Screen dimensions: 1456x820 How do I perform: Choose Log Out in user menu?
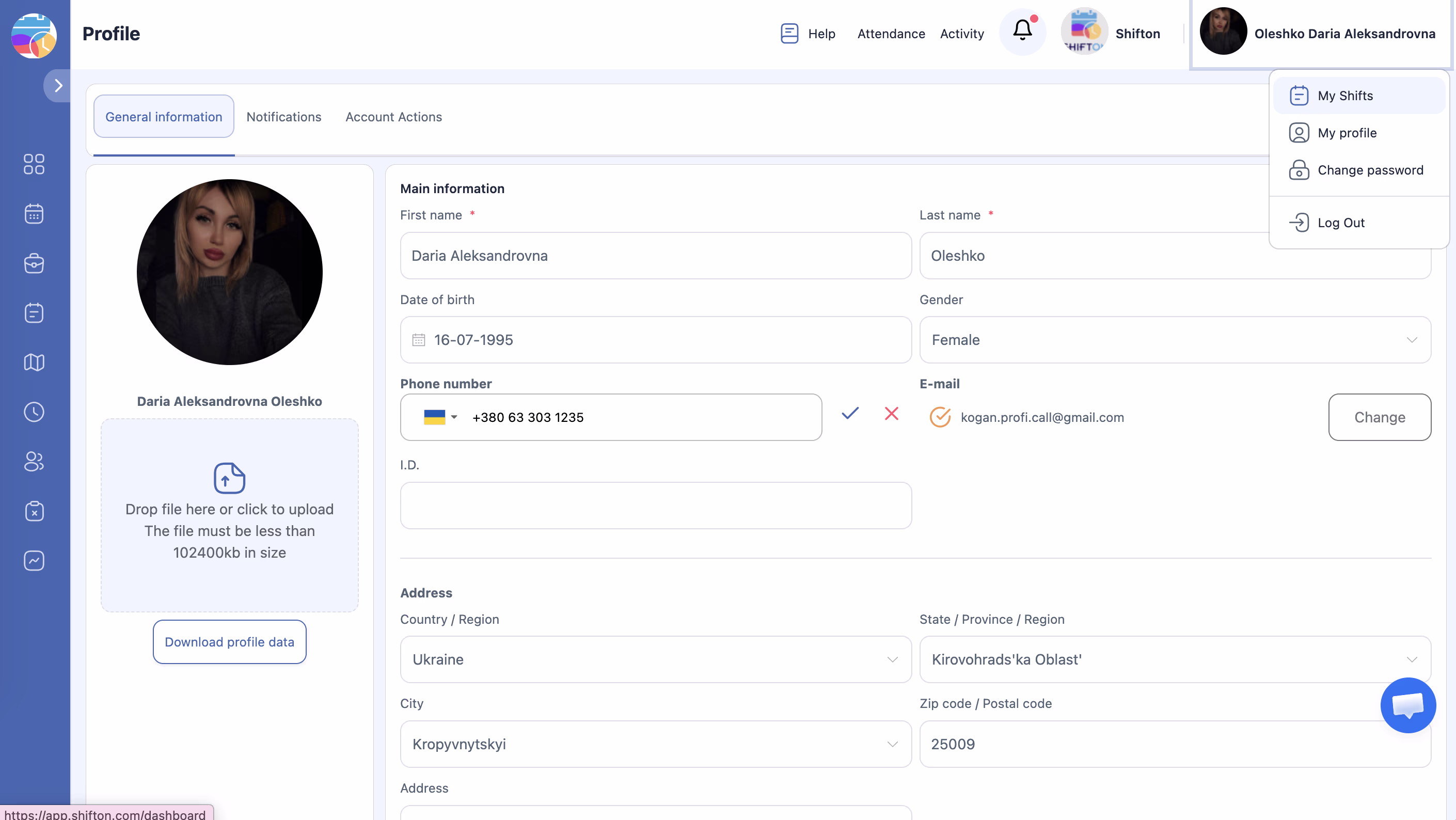tap(1340, 223)
